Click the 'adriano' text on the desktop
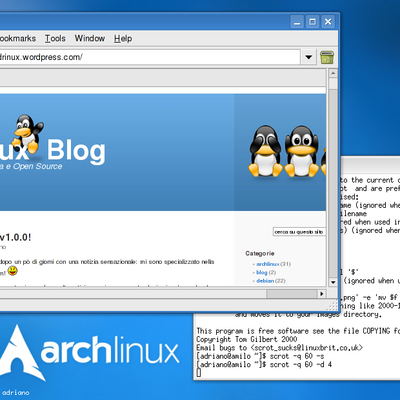This screenshot has height=400, width=400. (x=16, y=393)
